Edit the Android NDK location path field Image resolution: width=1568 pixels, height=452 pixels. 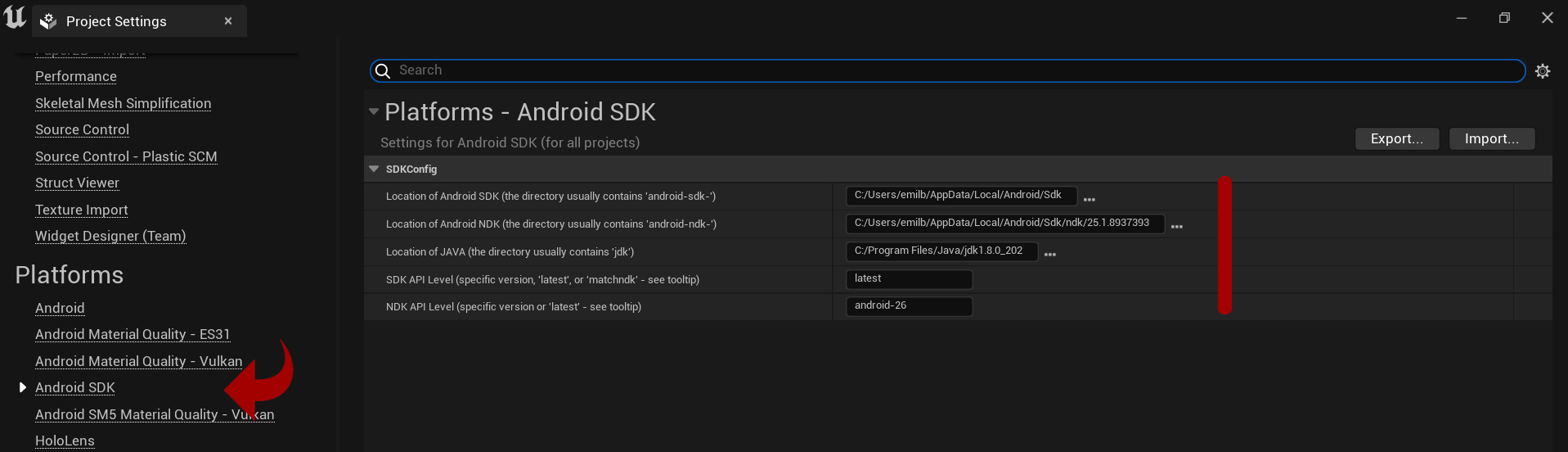click(1005, 223)
